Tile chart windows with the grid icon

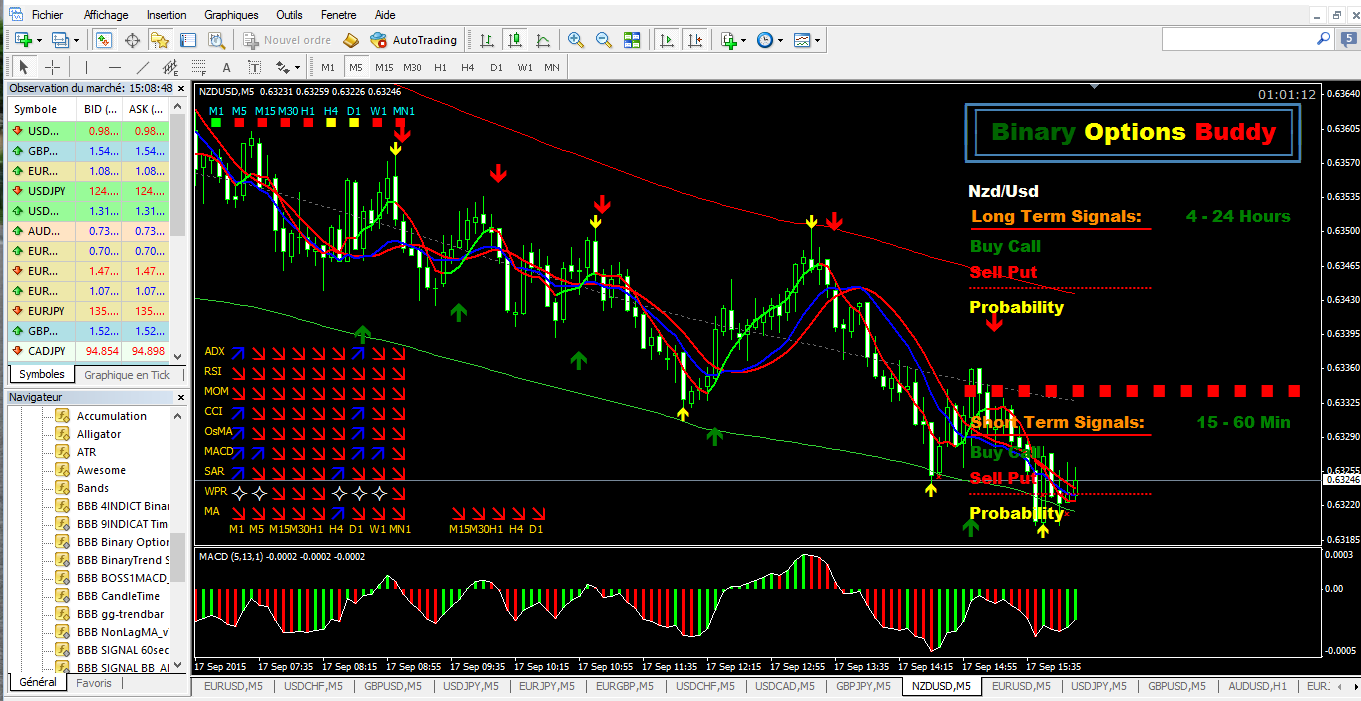tap(632, 40)
